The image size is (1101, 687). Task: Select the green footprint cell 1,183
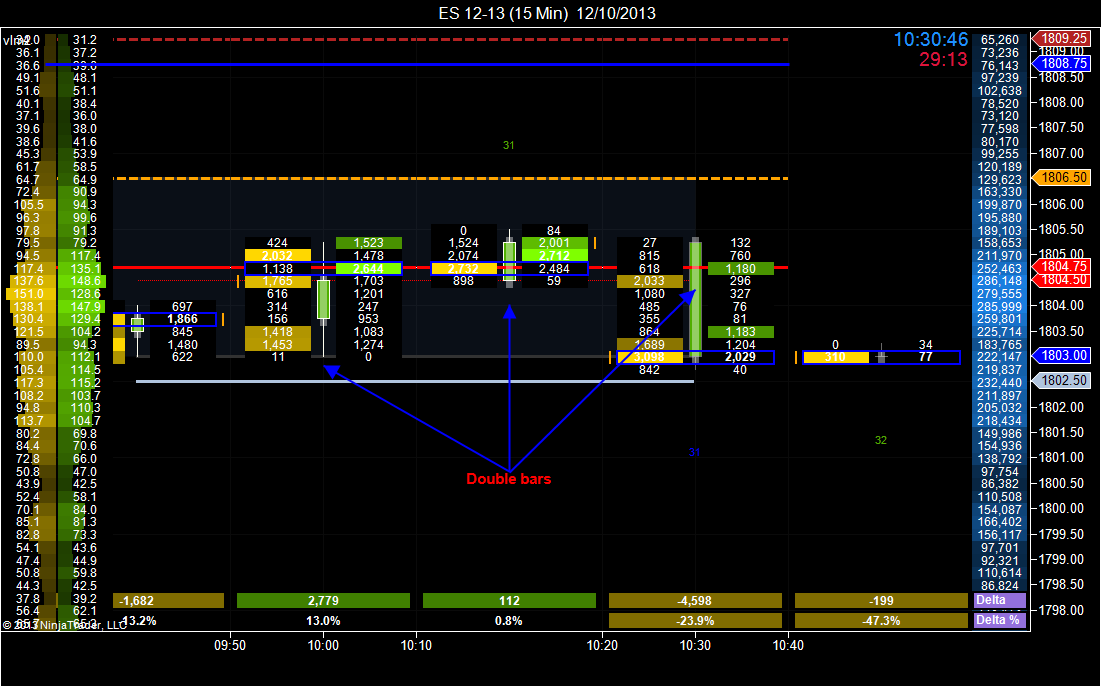(x=740, y=332)
